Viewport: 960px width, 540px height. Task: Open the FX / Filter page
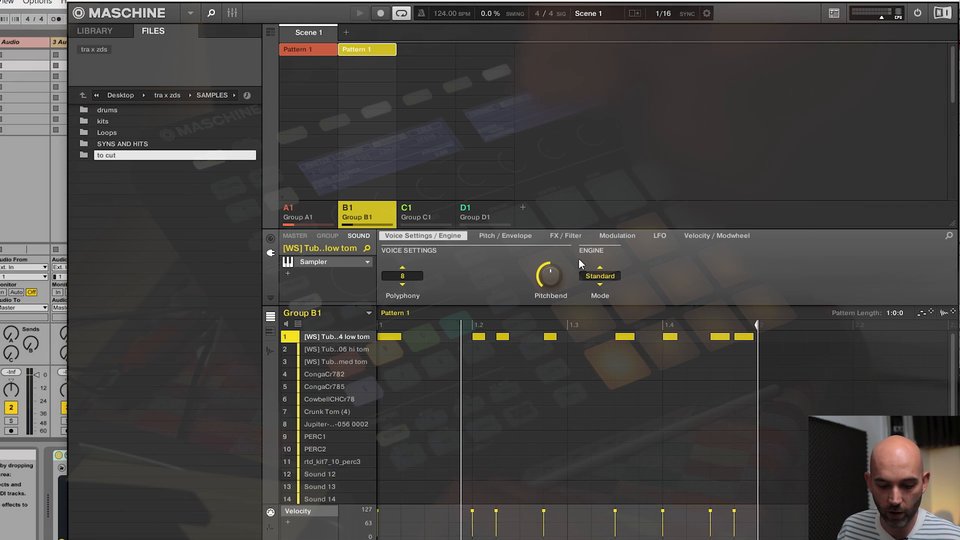pyautogui.click(x=565, y=236)
